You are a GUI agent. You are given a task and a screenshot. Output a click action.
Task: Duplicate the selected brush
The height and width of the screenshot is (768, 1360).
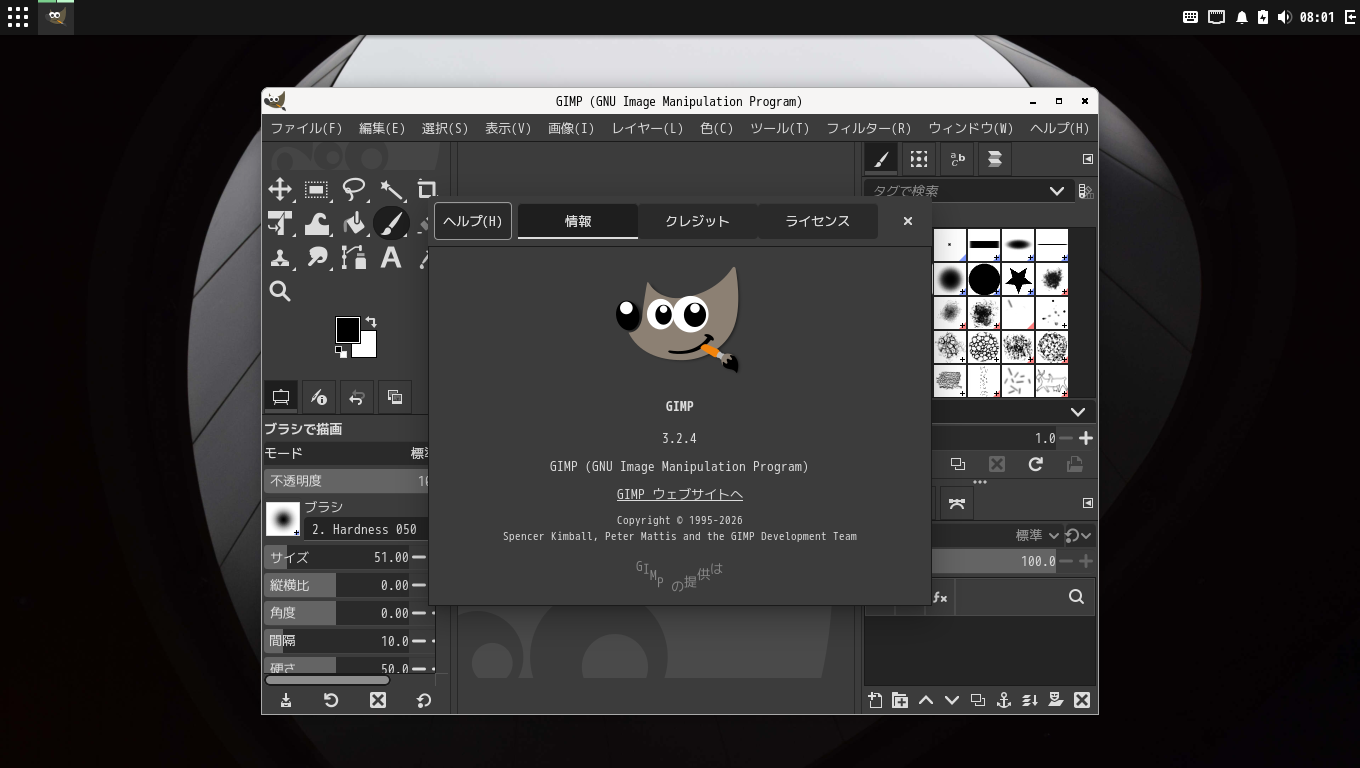click(x=957, y=464)
